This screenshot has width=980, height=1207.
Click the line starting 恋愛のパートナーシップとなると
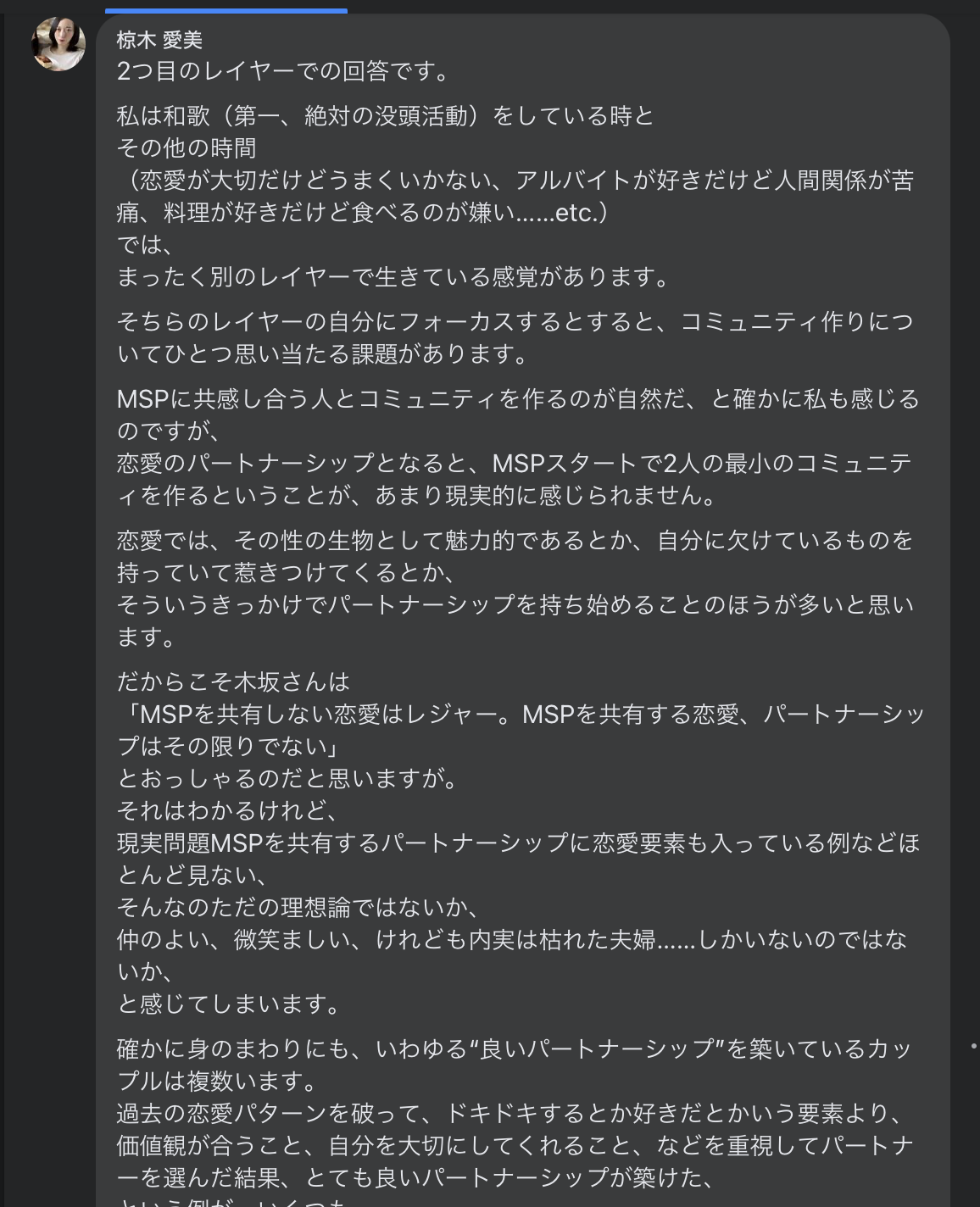tap(515, 479)
